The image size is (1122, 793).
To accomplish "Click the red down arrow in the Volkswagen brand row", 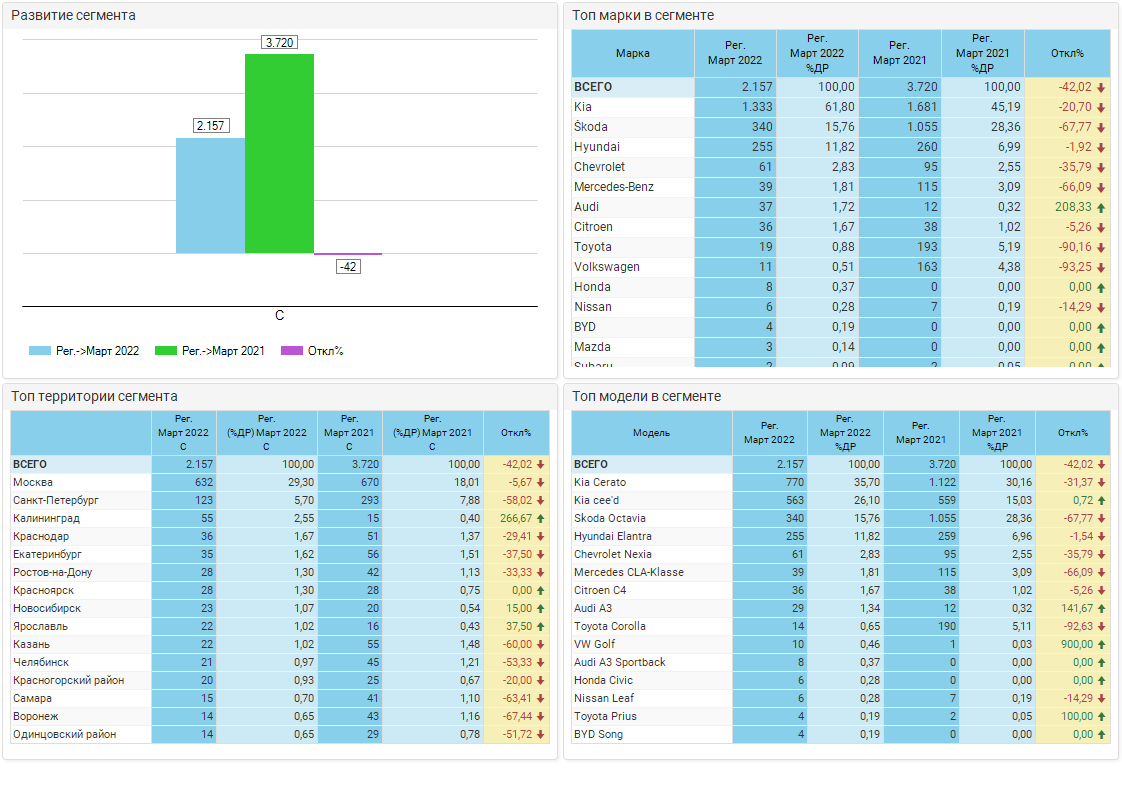I will 1101,267.
